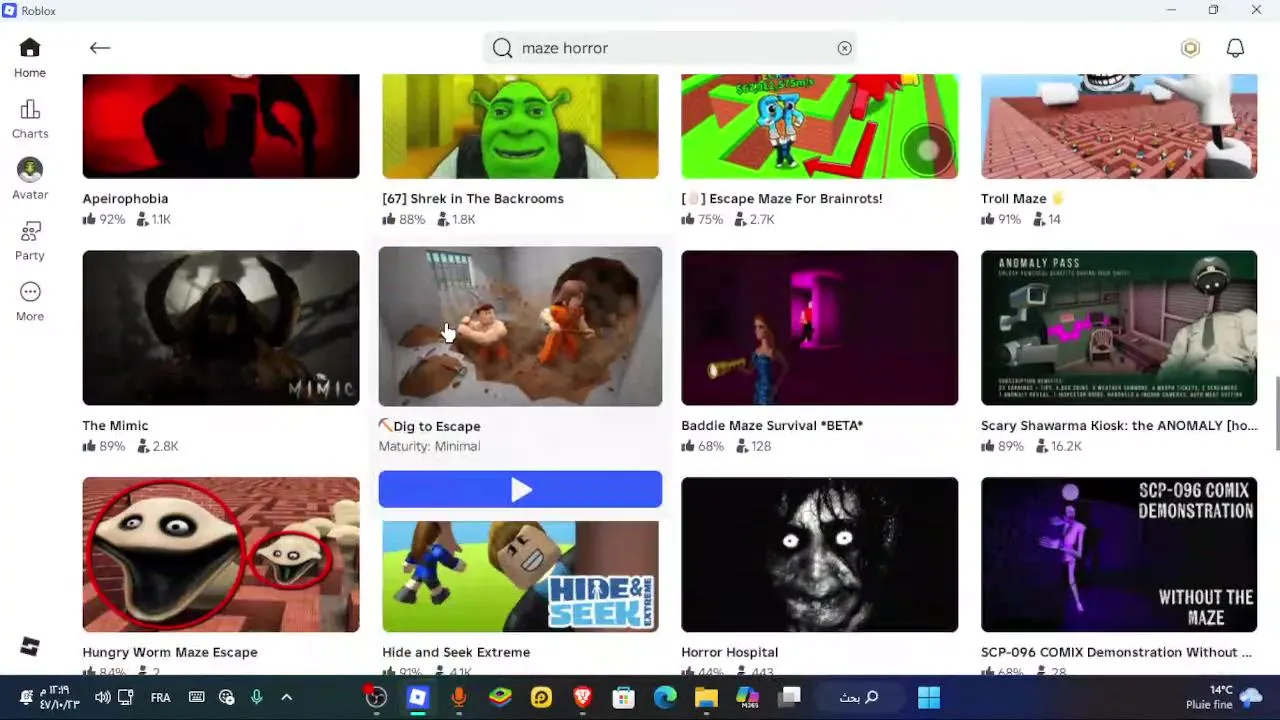Open Microsoft 365 app from taskbar
1280x720 pixels.
coord(747,697)
